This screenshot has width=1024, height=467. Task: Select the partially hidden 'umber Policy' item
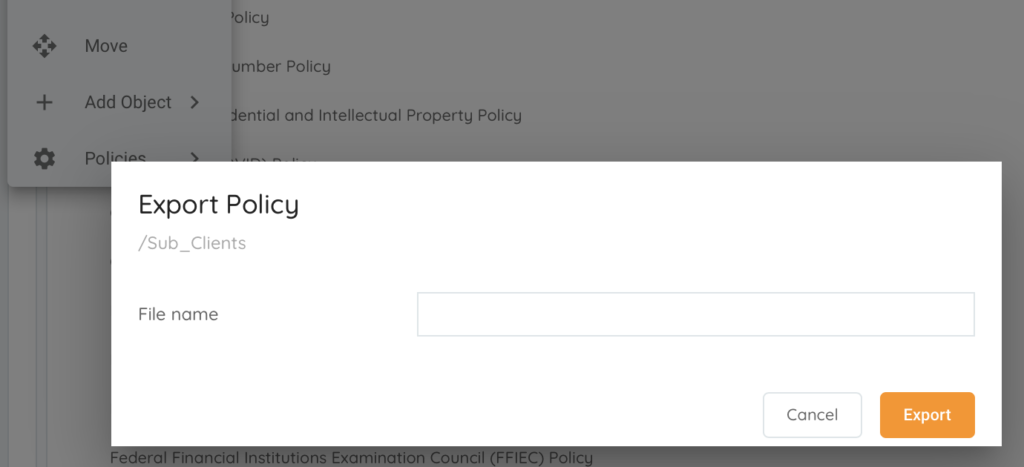[278, 67]
